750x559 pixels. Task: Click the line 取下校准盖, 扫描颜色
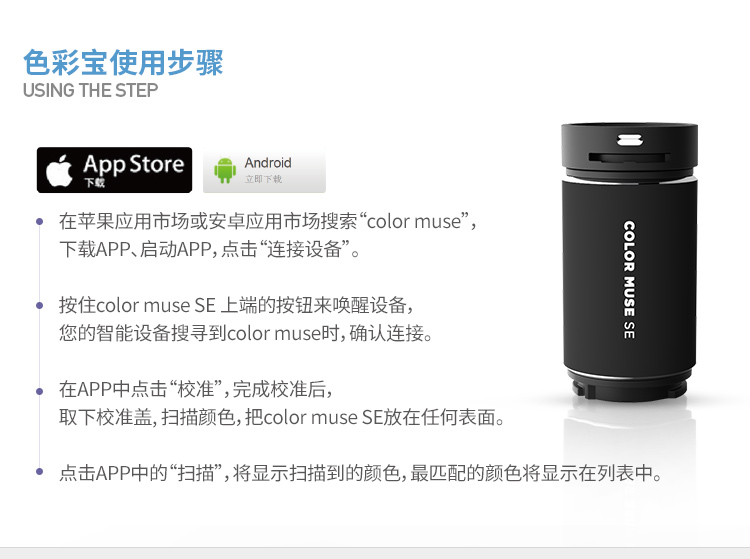click(282, 417)
